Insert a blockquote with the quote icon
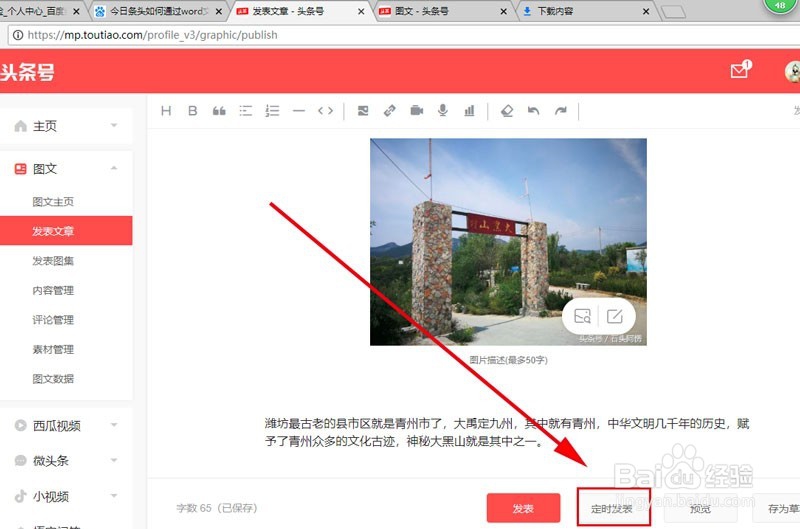 pos(219,111)
